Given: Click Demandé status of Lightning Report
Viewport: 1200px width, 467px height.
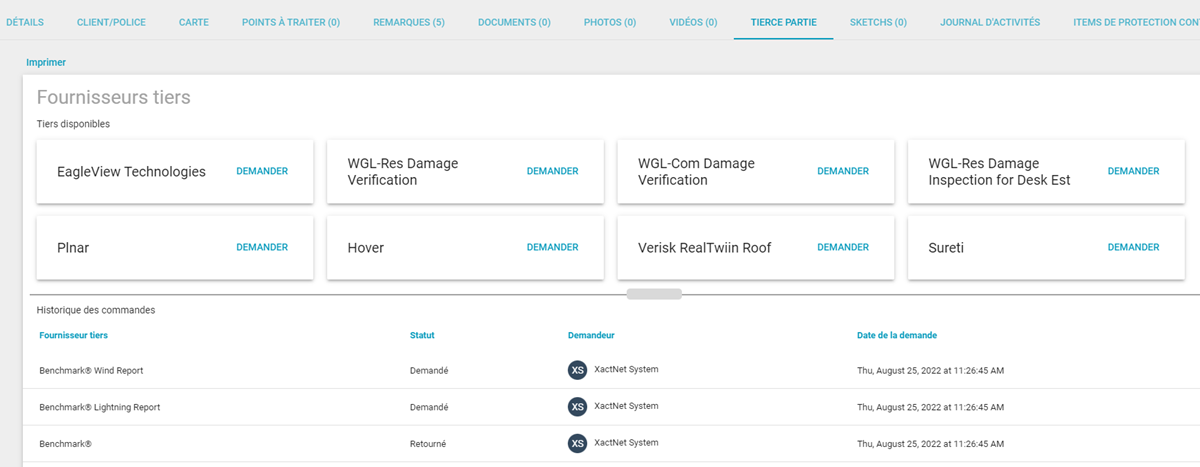Looking at the screenshot, I should pos(429,407).
